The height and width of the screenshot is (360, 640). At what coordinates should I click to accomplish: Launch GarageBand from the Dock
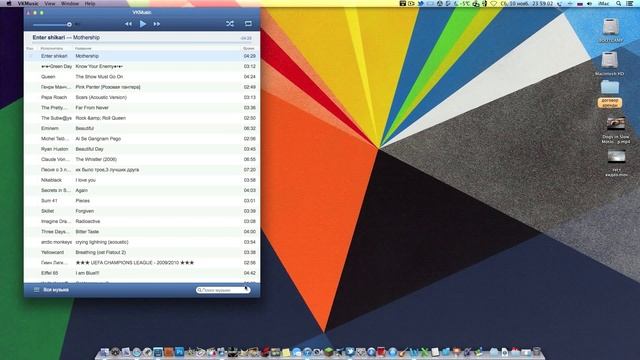click(x=403, y=352)
